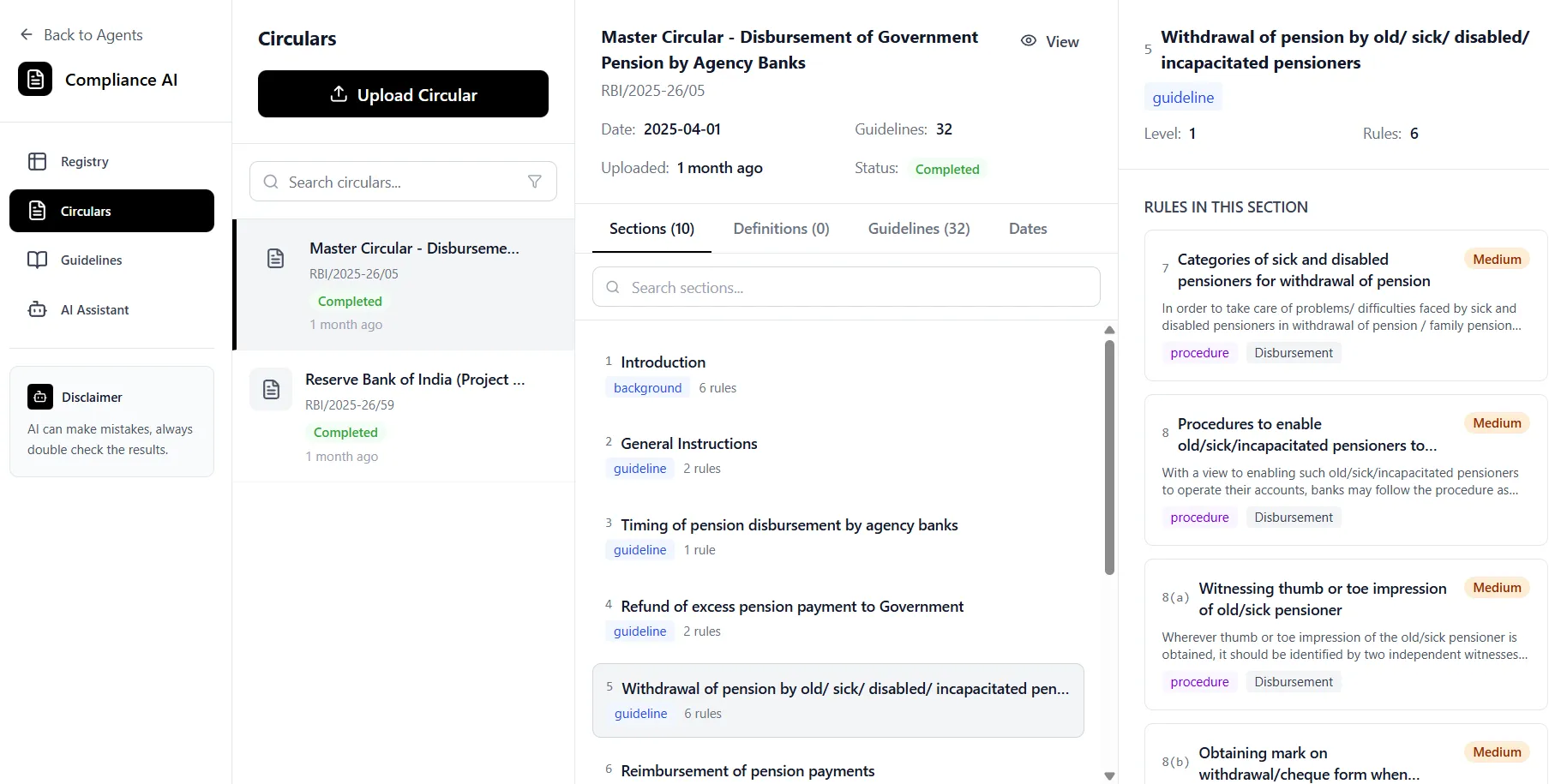1549x784 pixels.
Task: Click the document icon next to Master Circular
Action: [x=275, y=257]
